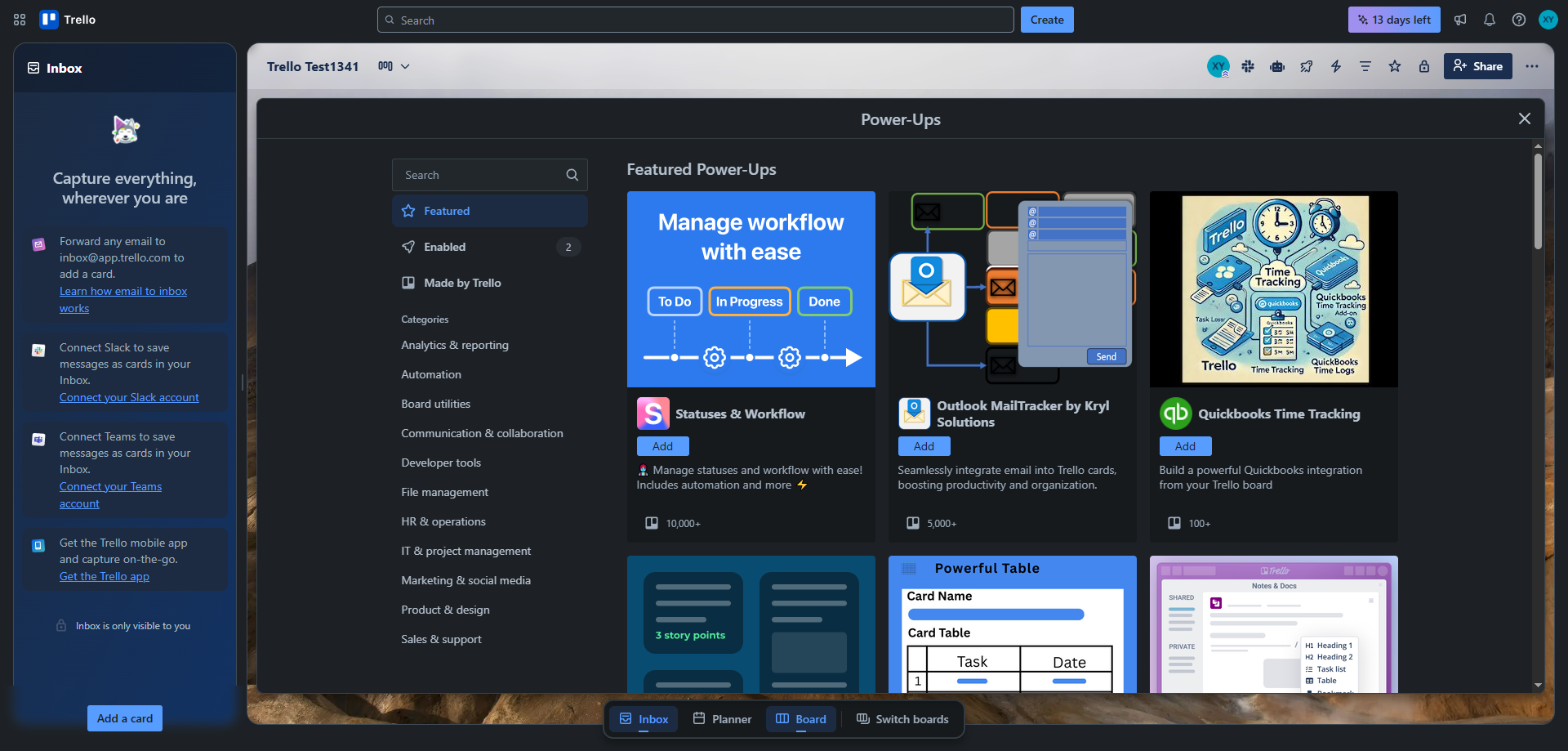This screenshot has width=1568, height=751.
Task: Click the top Trello search field
Action: (696, 20)
